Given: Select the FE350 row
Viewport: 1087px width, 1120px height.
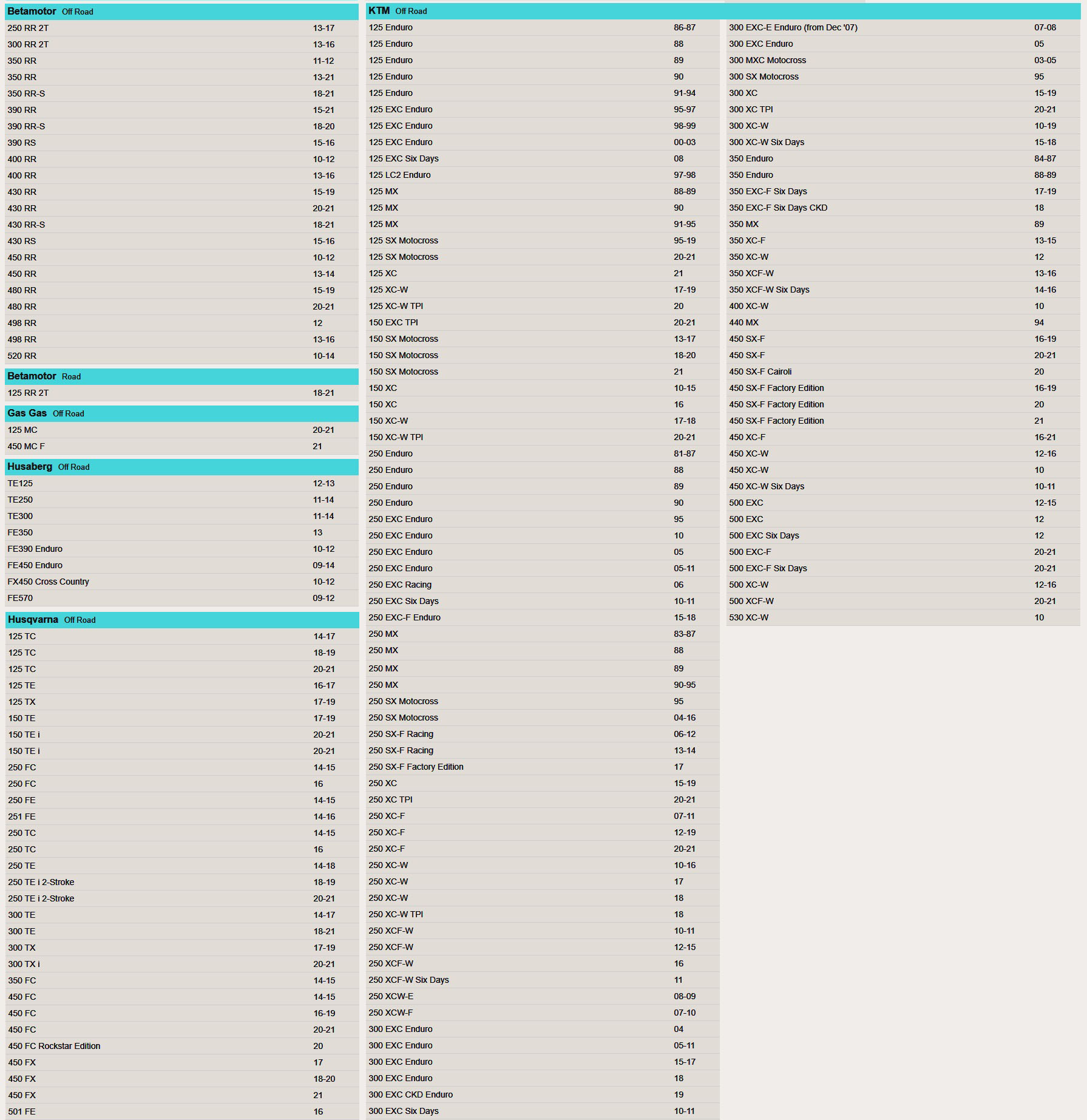Looking at the screenshot, I should point(181,532).
